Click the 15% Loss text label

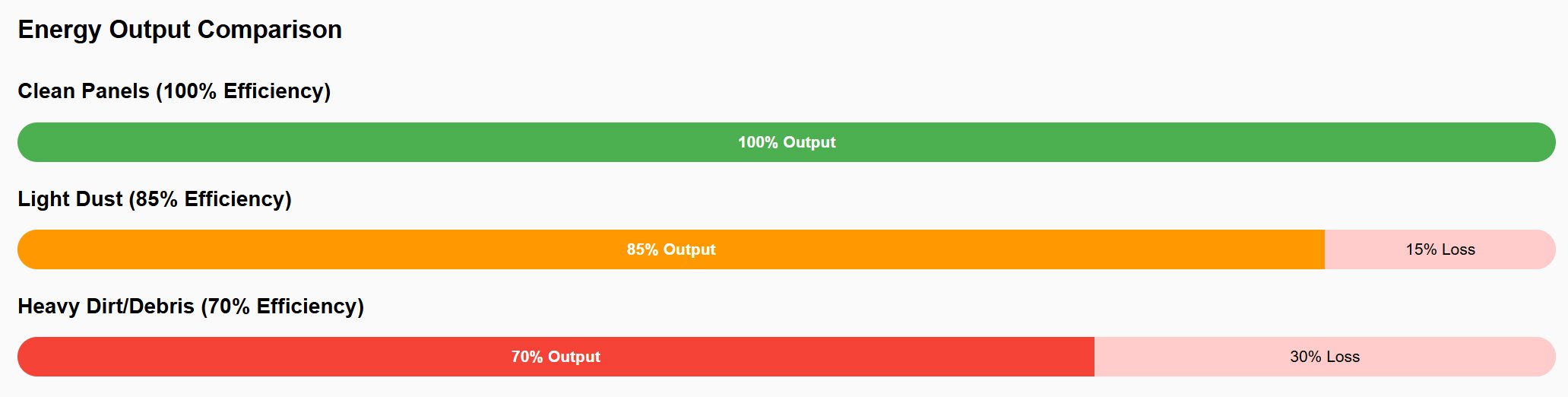click(1440, 249)
